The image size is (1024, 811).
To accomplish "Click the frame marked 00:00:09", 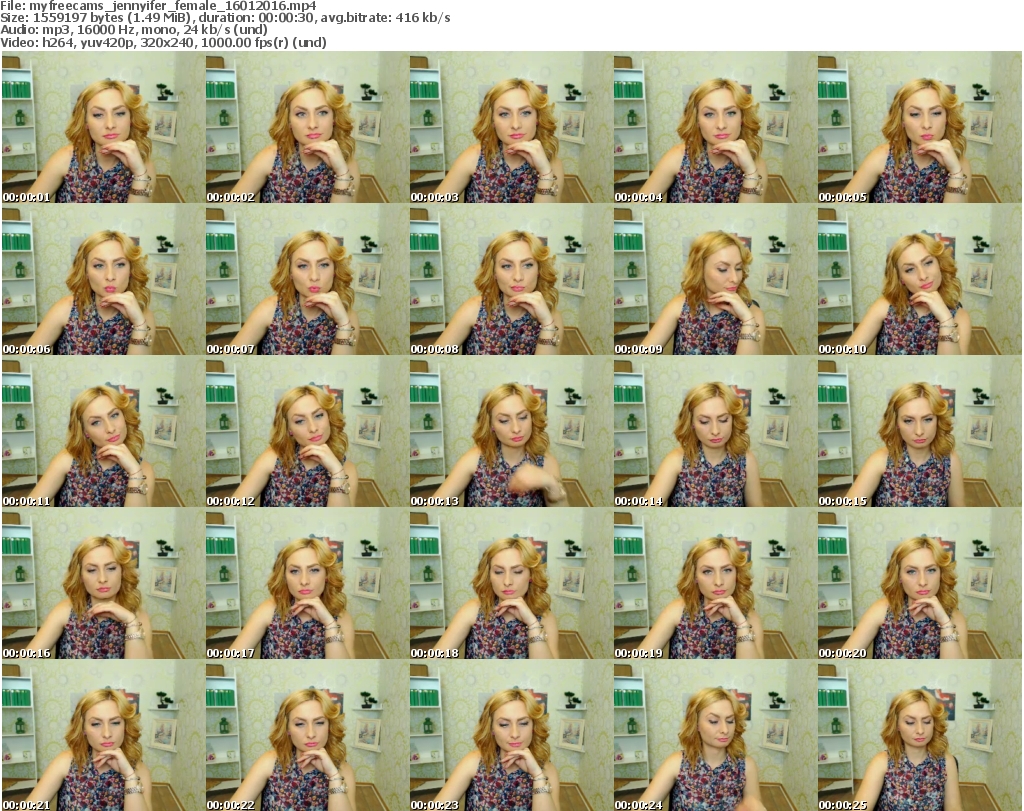I will pyautogui.click(x=715, y=279).
